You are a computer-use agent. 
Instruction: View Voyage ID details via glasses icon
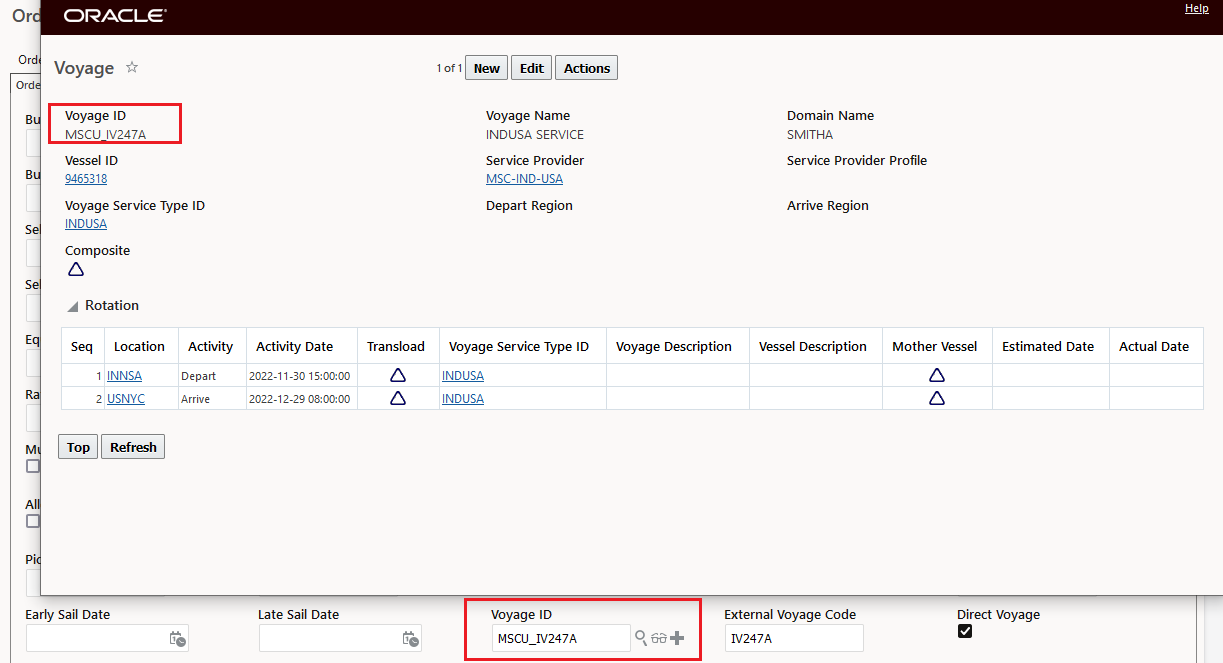658,638
